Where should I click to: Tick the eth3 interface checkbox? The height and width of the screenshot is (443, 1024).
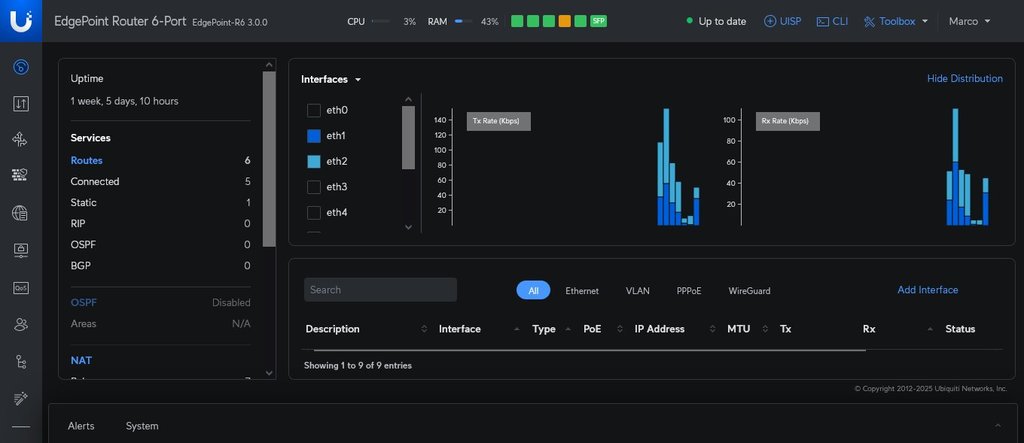(x=314, y=187)
